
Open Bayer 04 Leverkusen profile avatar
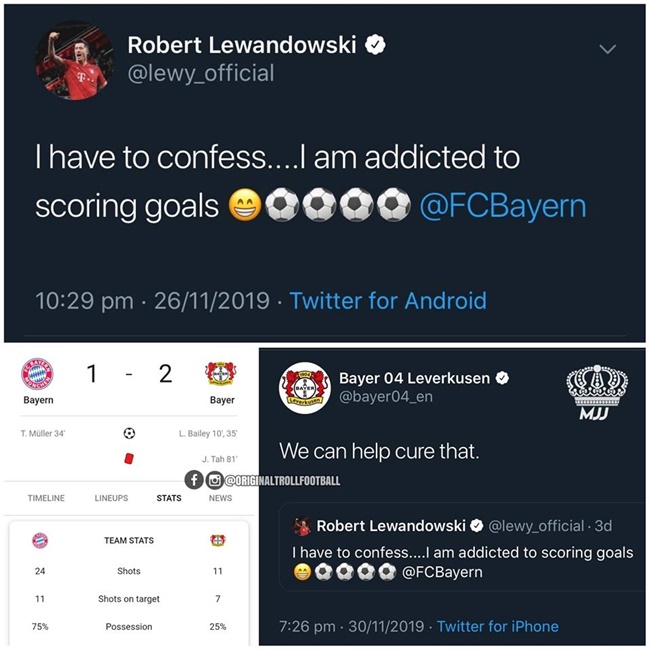(x=305, y=388)
